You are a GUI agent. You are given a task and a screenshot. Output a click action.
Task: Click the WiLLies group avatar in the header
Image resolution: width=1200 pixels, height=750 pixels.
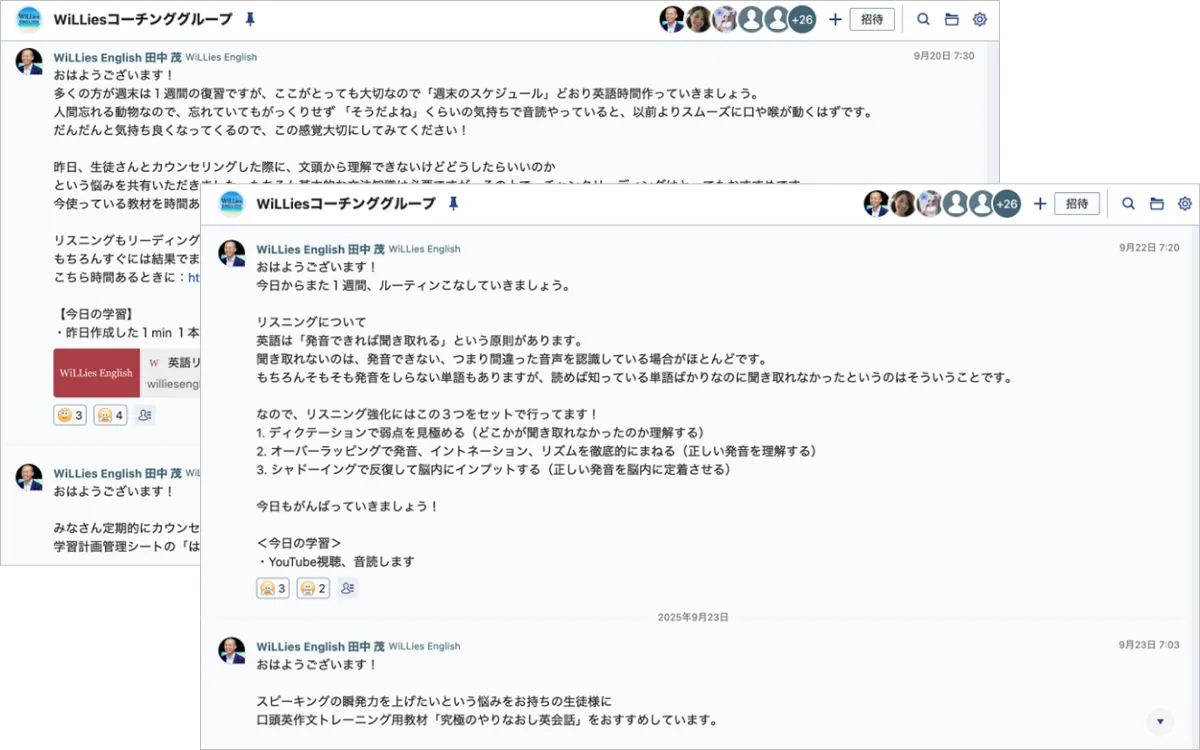[x=231, y=204]
